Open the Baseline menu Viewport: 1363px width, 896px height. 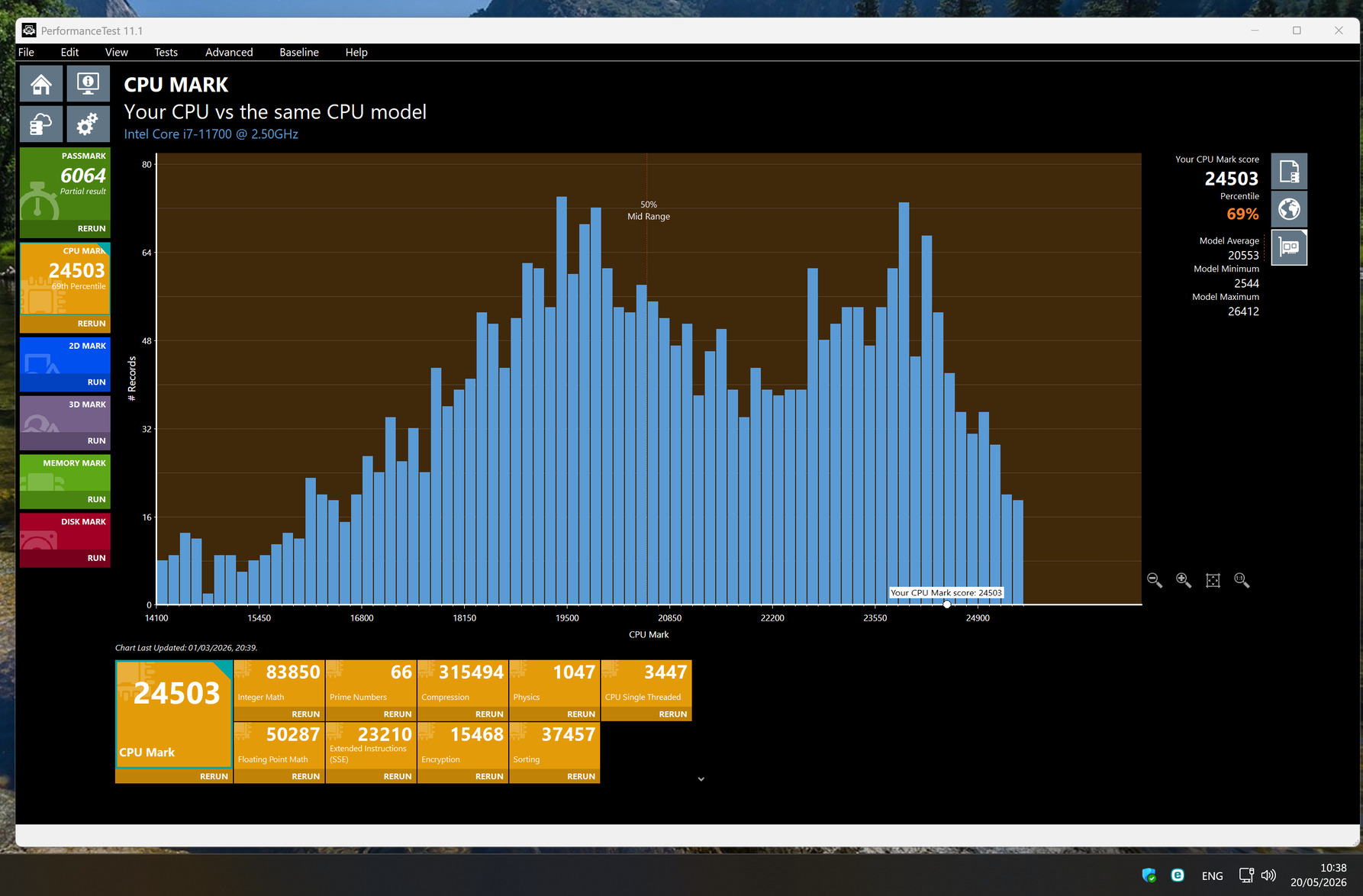(x=299, y=53)
